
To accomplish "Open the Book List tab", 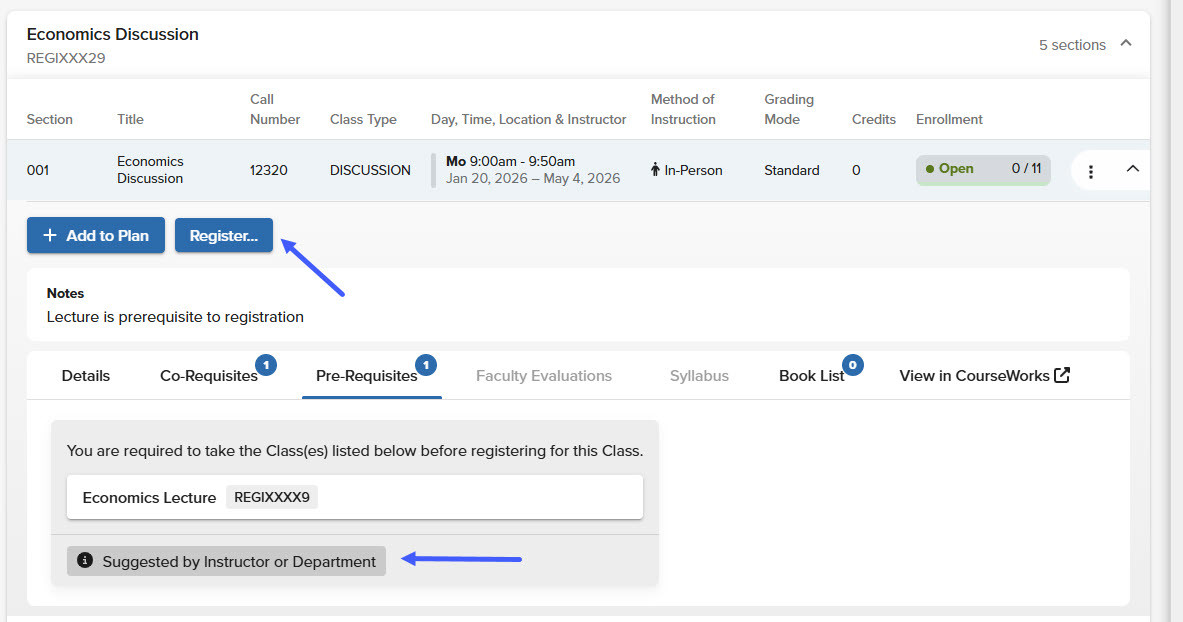I will pos(811,376).
